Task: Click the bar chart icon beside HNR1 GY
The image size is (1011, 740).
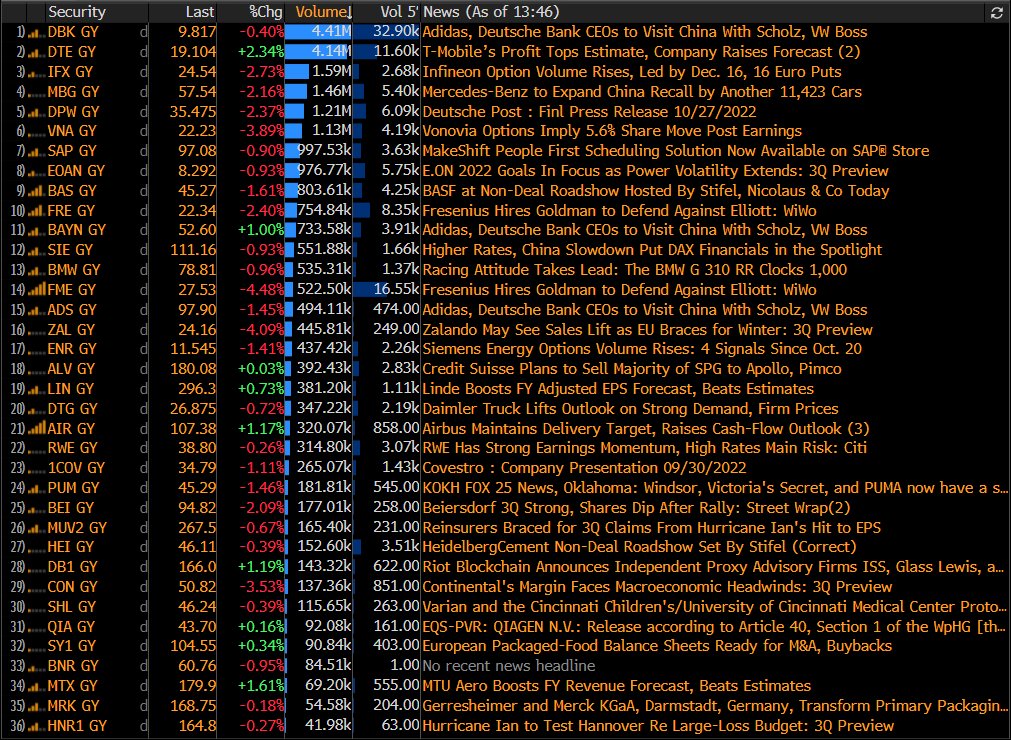Action: pos(36,726)
